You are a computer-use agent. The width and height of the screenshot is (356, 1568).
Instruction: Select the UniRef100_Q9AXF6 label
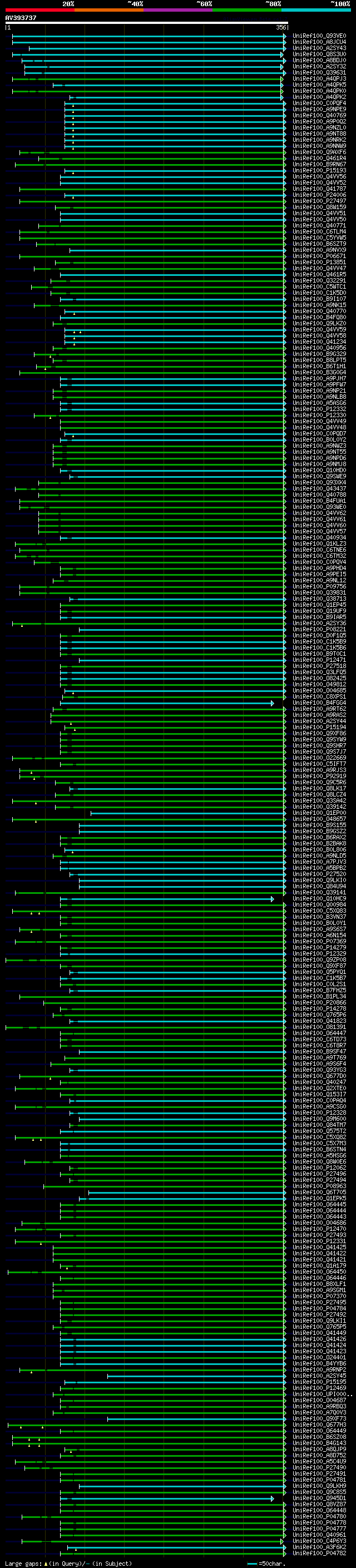tap(319, 152)
